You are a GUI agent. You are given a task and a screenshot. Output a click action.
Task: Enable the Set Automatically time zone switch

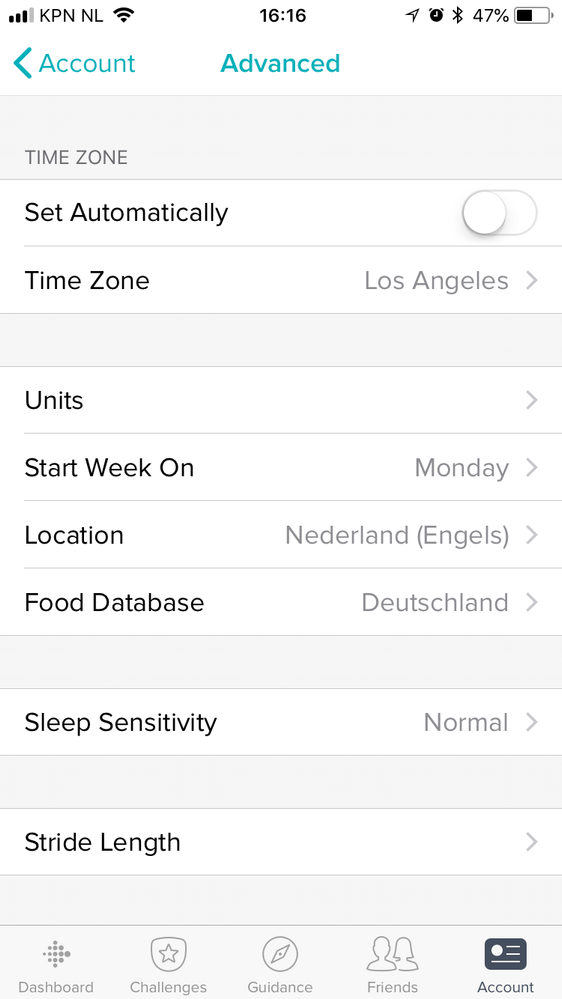point(500,212)
